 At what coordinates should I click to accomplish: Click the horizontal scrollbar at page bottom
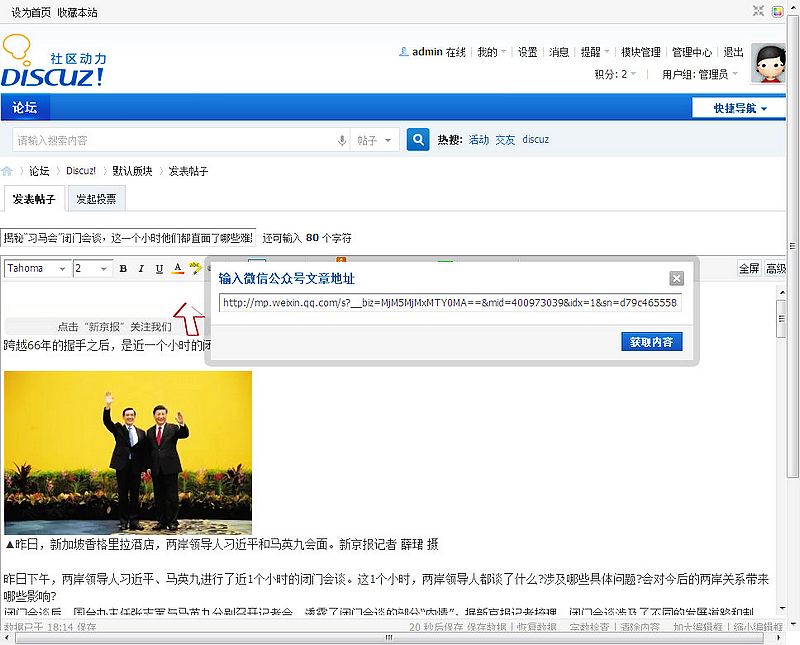tap(390, 638)
